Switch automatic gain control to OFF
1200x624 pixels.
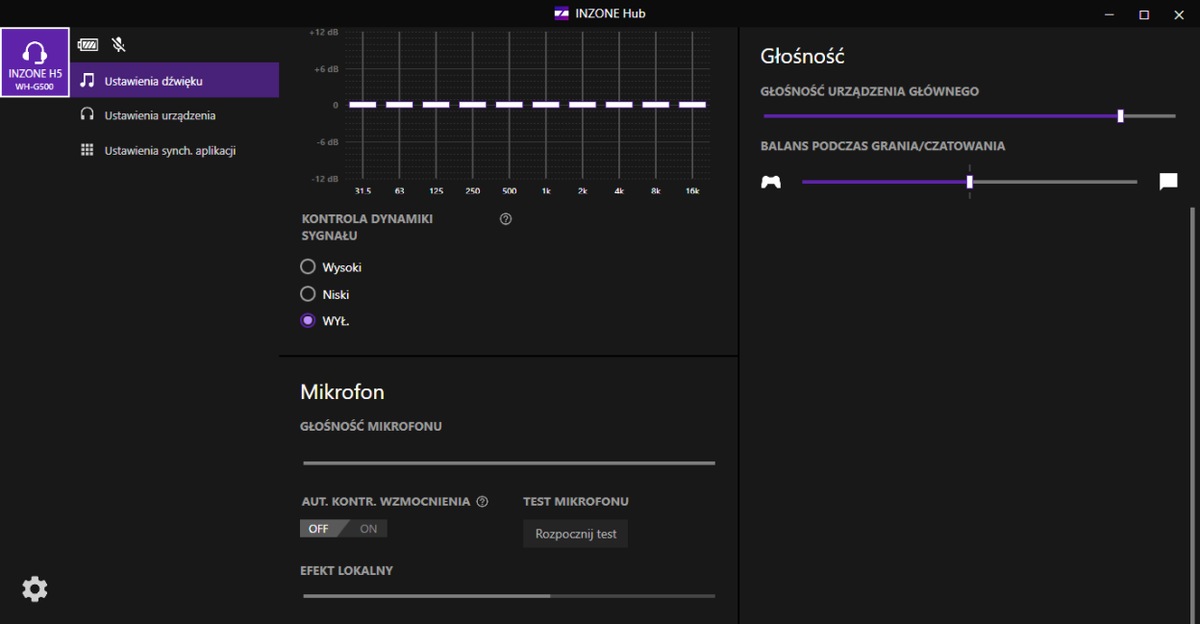click(x=321, y=529)
